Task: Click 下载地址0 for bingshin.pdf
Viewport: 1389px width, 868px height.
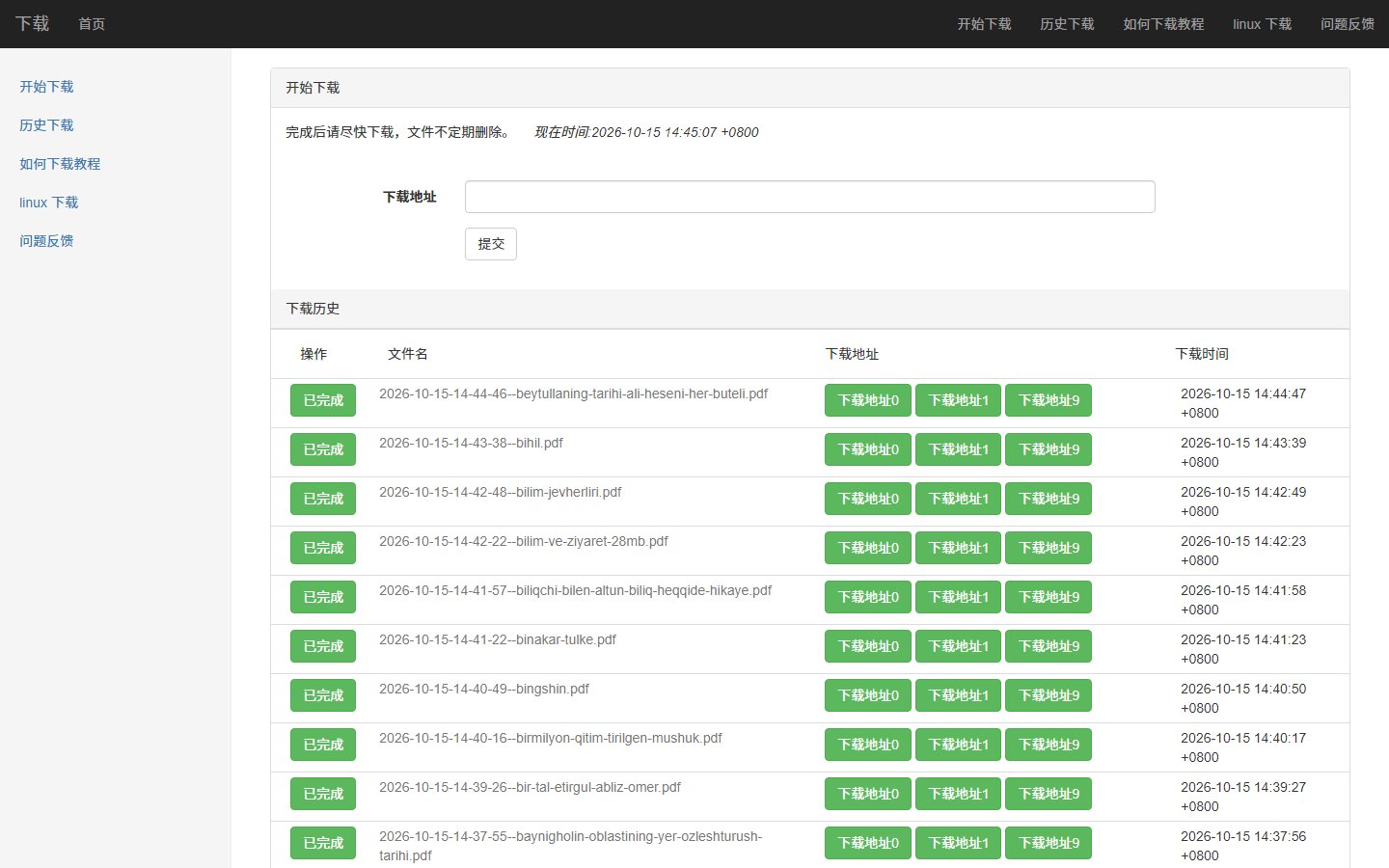Action: (868, 695)
